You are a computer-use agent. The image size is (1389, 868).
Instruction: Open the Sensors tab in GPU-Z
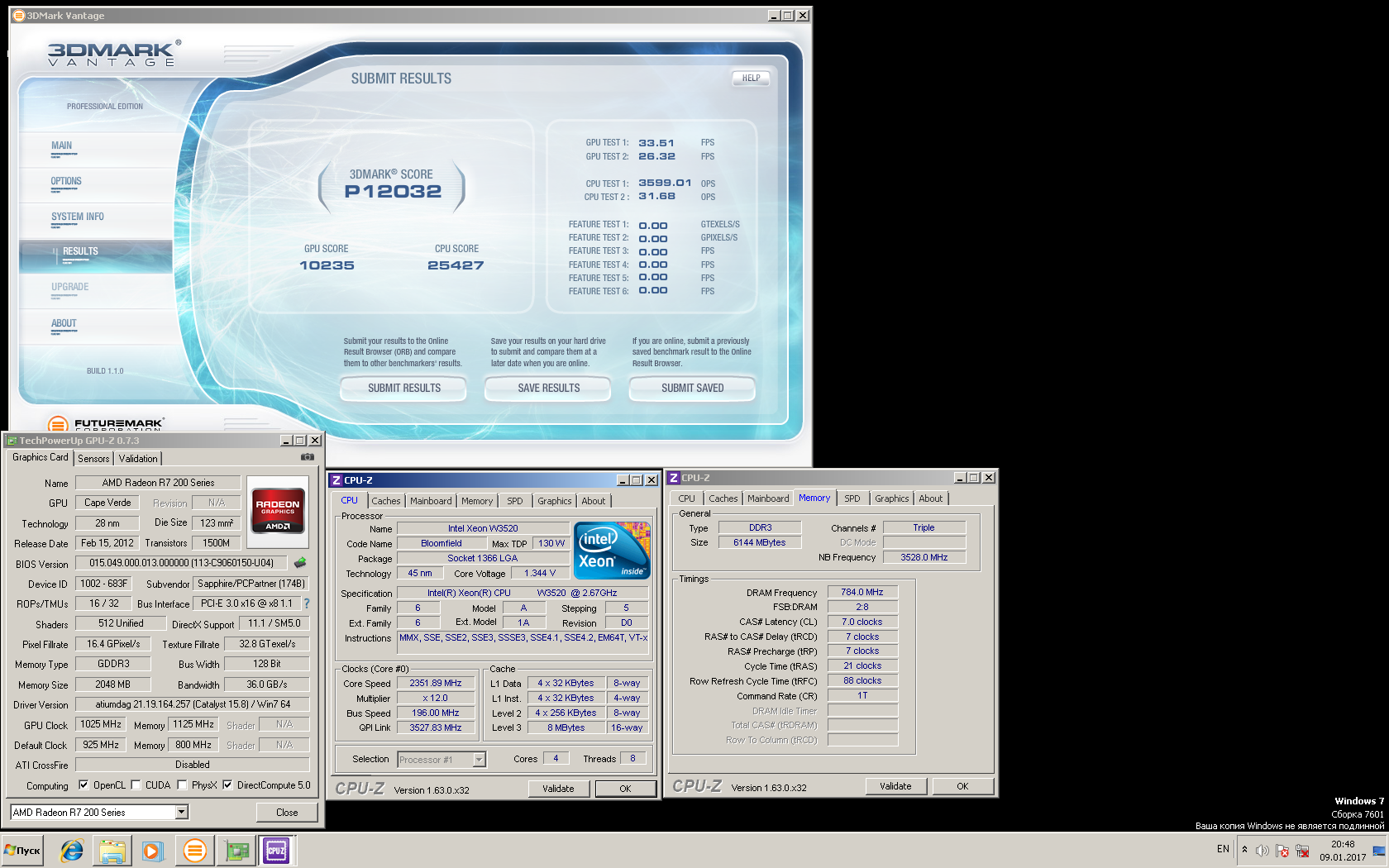[x=93, y=459]
